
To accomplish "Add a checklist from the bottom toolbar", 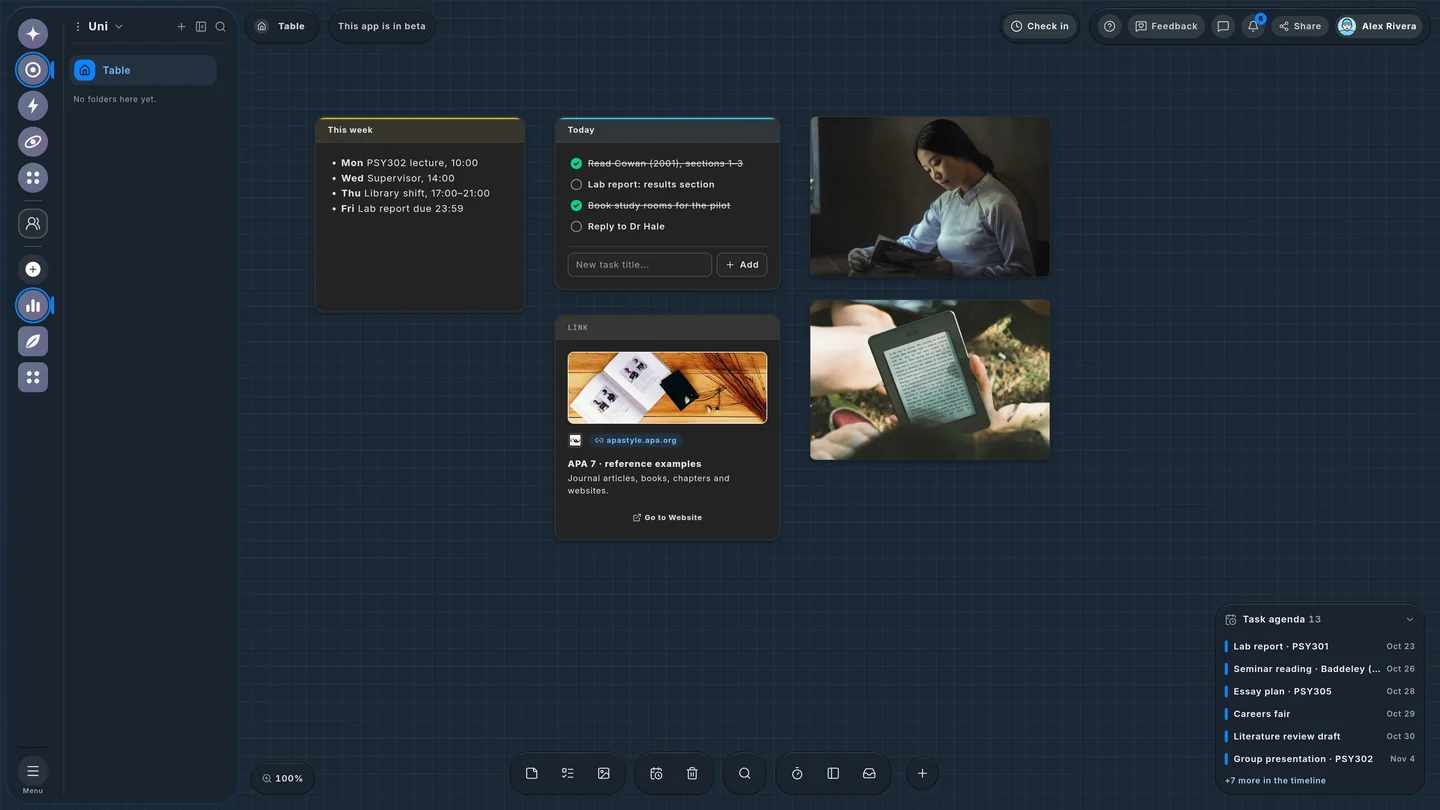I will [x=568, y=774].
